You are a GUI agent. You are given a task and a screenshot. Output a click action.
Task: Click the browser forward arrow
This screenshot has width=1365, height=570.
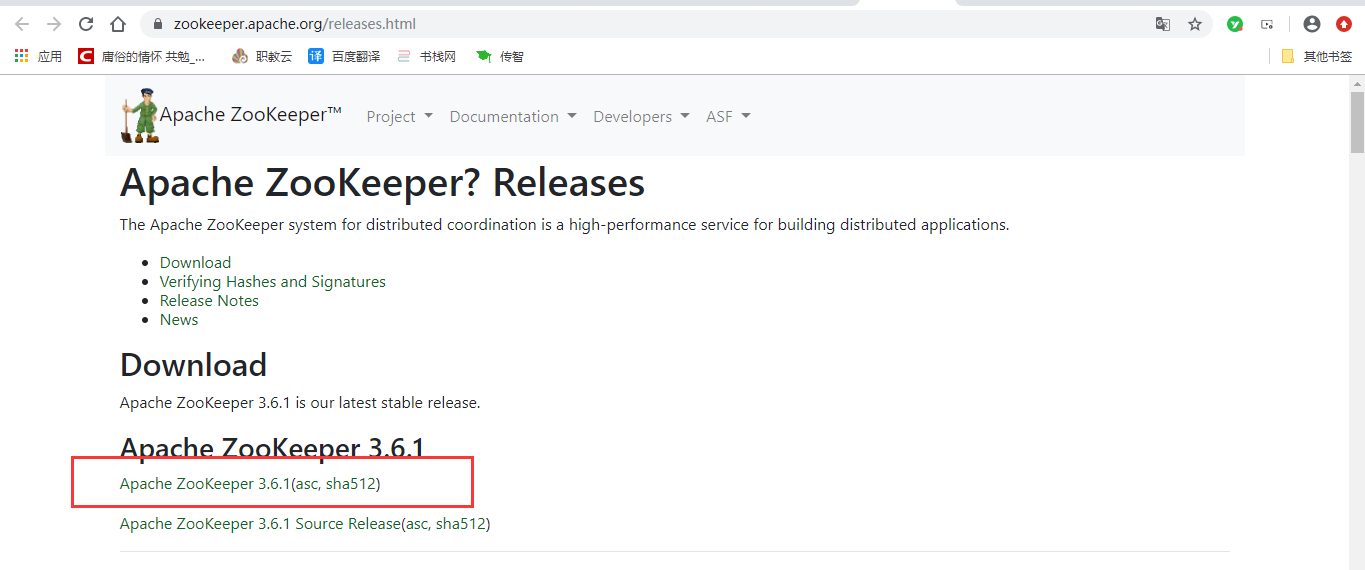click(x=54, y=24)
